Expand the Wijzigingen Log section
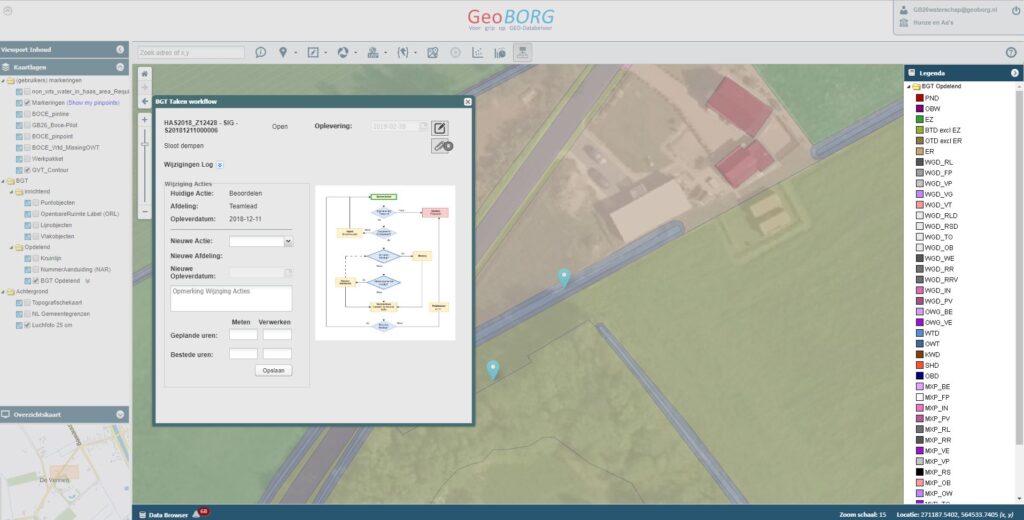Image resolution: width=1024 pixels, height=520 pixels. (x=220, y=165)
